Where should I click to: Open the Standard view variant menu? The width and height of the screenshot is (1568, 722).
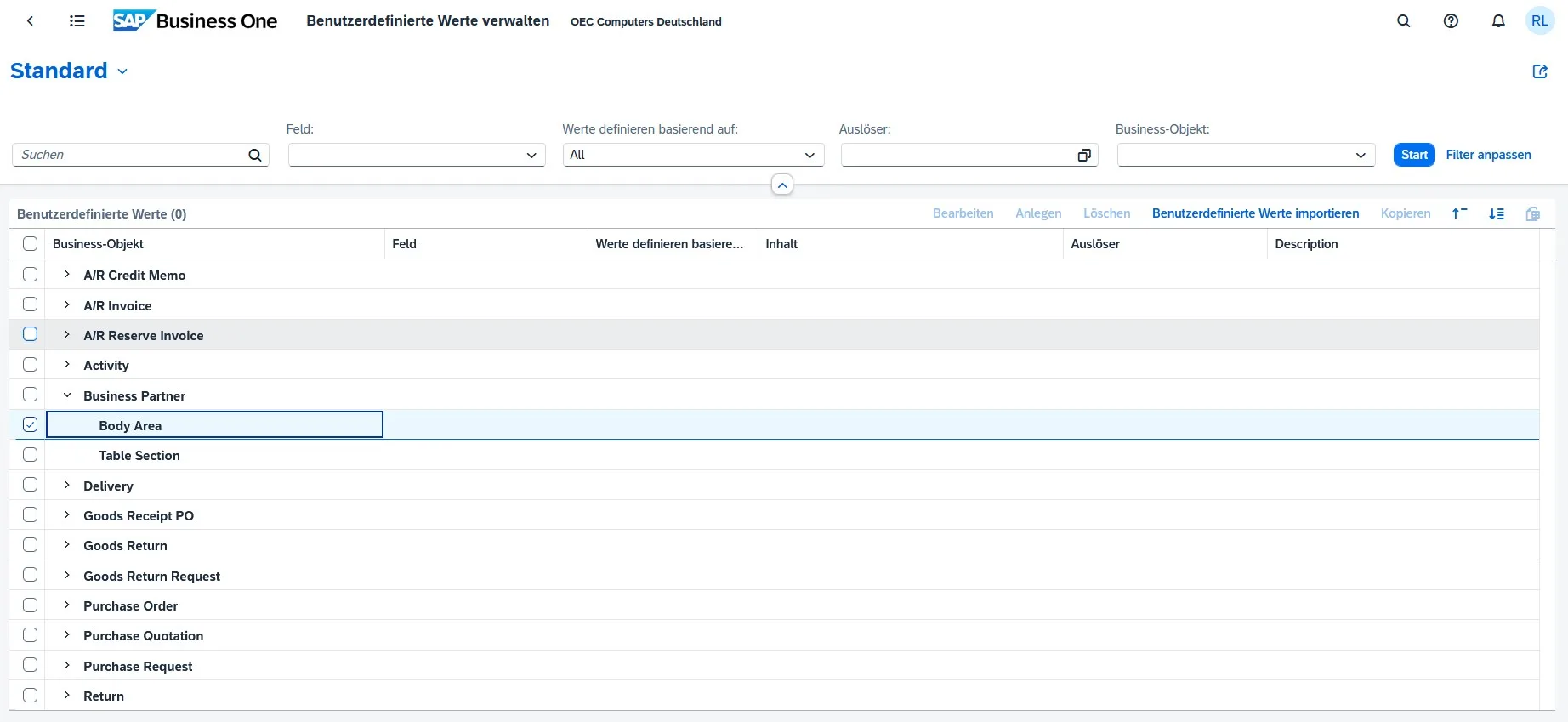coord(122,71)
